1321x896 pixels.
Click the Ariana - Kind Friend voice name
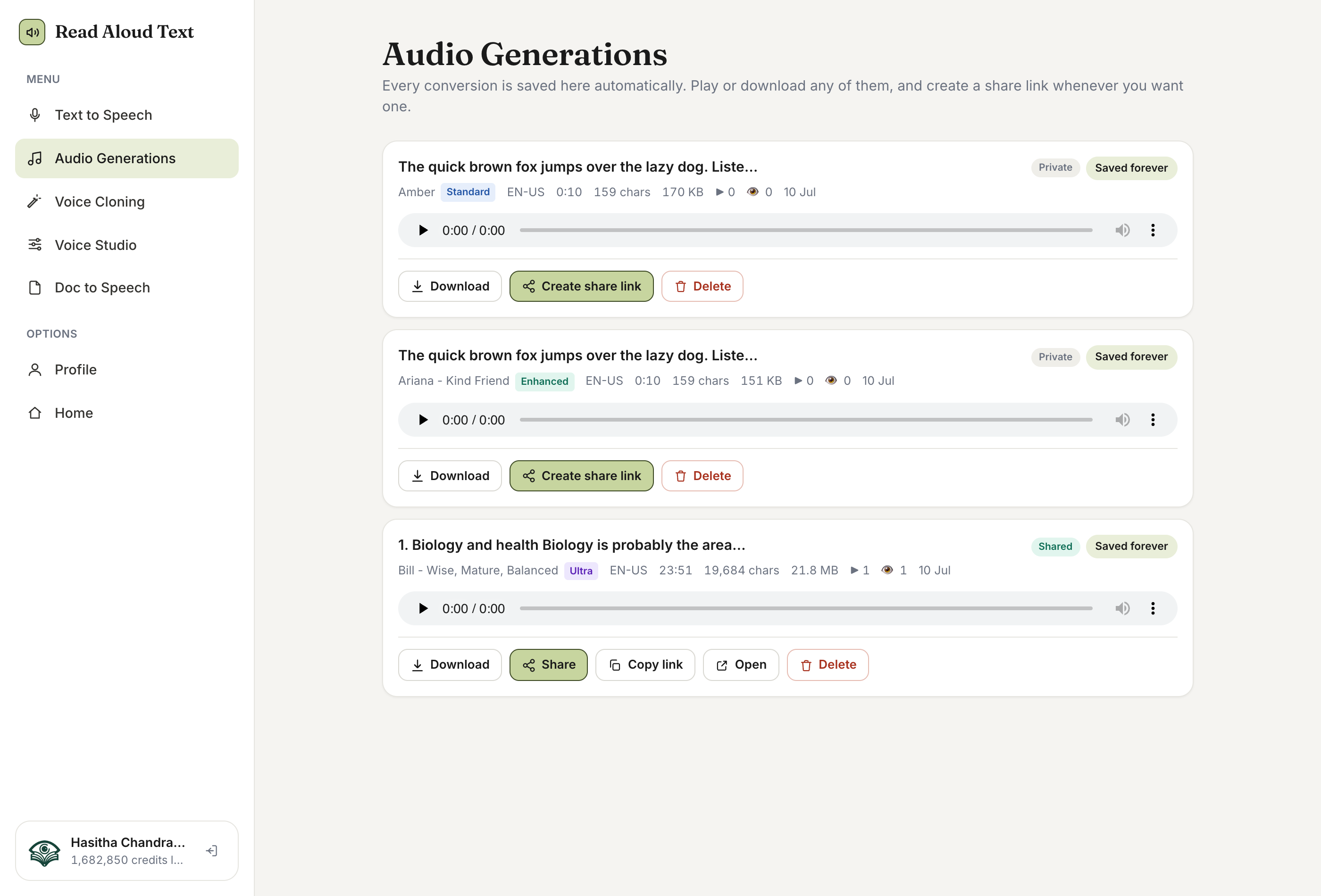(453, 381)
